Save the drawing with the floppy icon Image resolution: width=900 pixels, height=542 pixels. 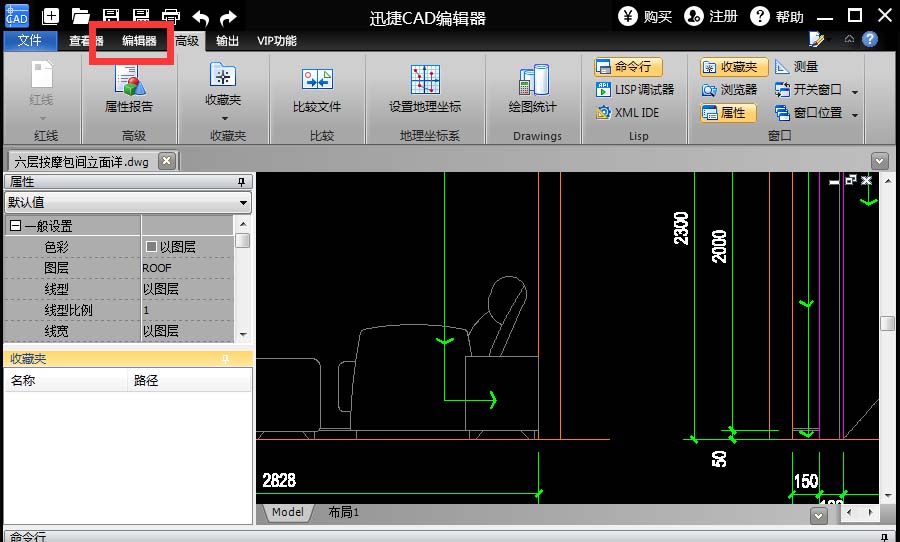(x=111, y=16)
